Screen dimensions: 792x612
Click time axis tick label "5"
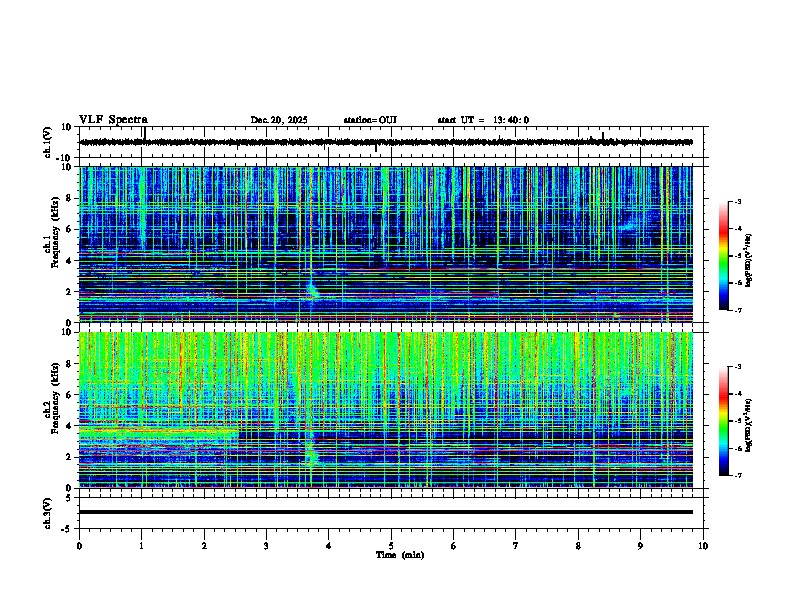[391, 546]
